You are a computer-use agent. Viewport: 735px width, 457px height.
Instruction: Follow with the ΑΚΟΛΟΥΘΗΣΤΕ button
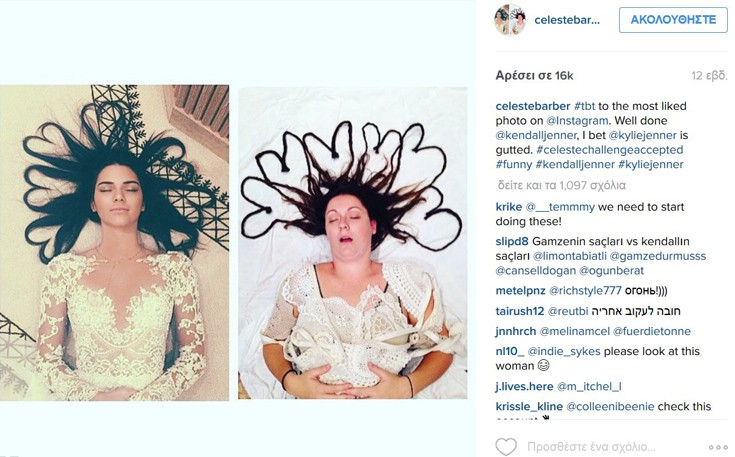click(x=673, y=20)
